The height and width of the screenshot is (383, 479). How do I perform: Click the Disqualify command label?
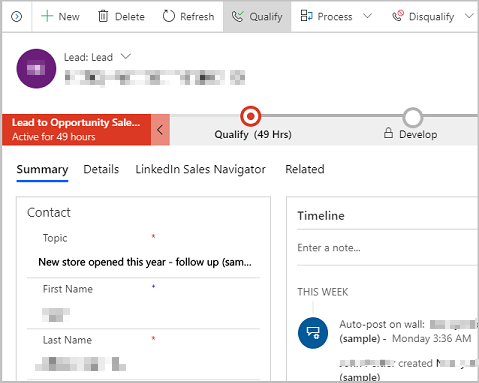pyautogui.click(x=431, y=17)
